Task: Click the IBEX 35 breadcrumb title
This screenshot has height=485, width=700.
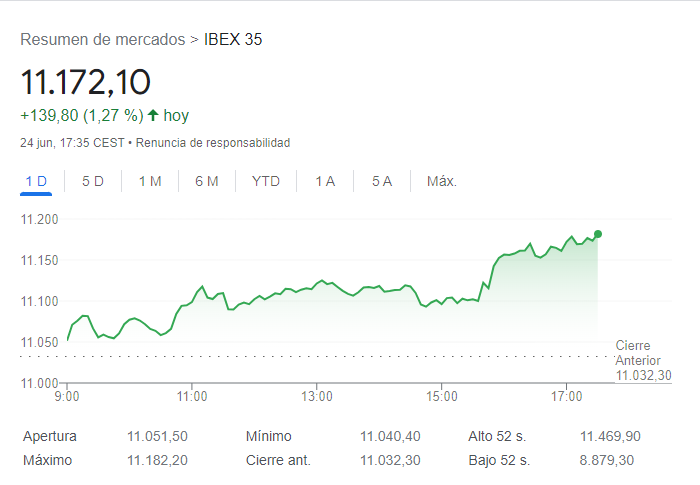Action: point(233,40)
